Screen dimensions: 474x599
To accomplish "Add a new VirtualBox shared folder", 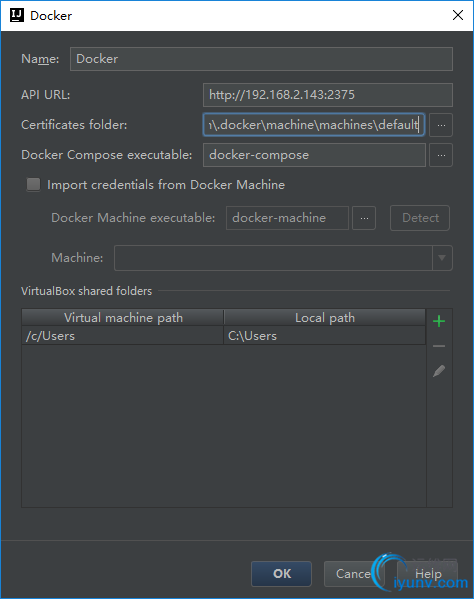I will (439, 321).
